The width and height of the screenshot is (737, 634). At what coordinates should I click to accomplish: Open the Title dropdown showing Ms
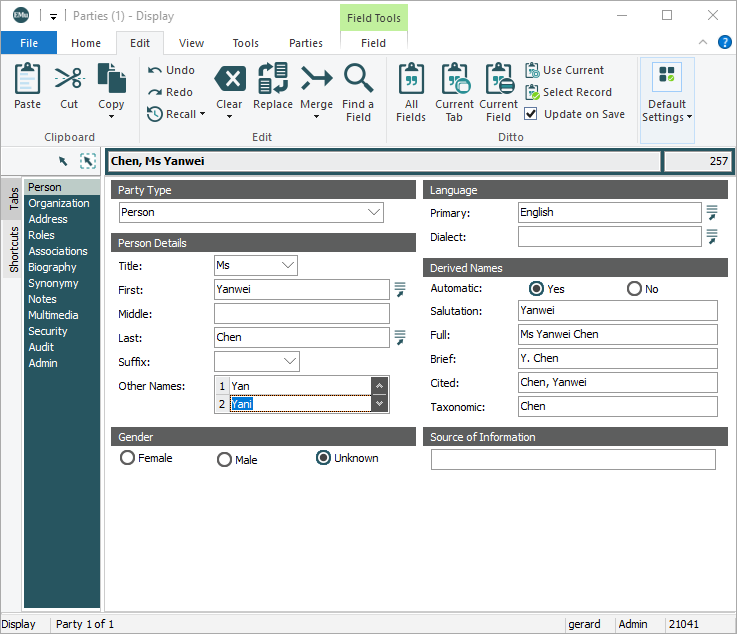point(288,265)
